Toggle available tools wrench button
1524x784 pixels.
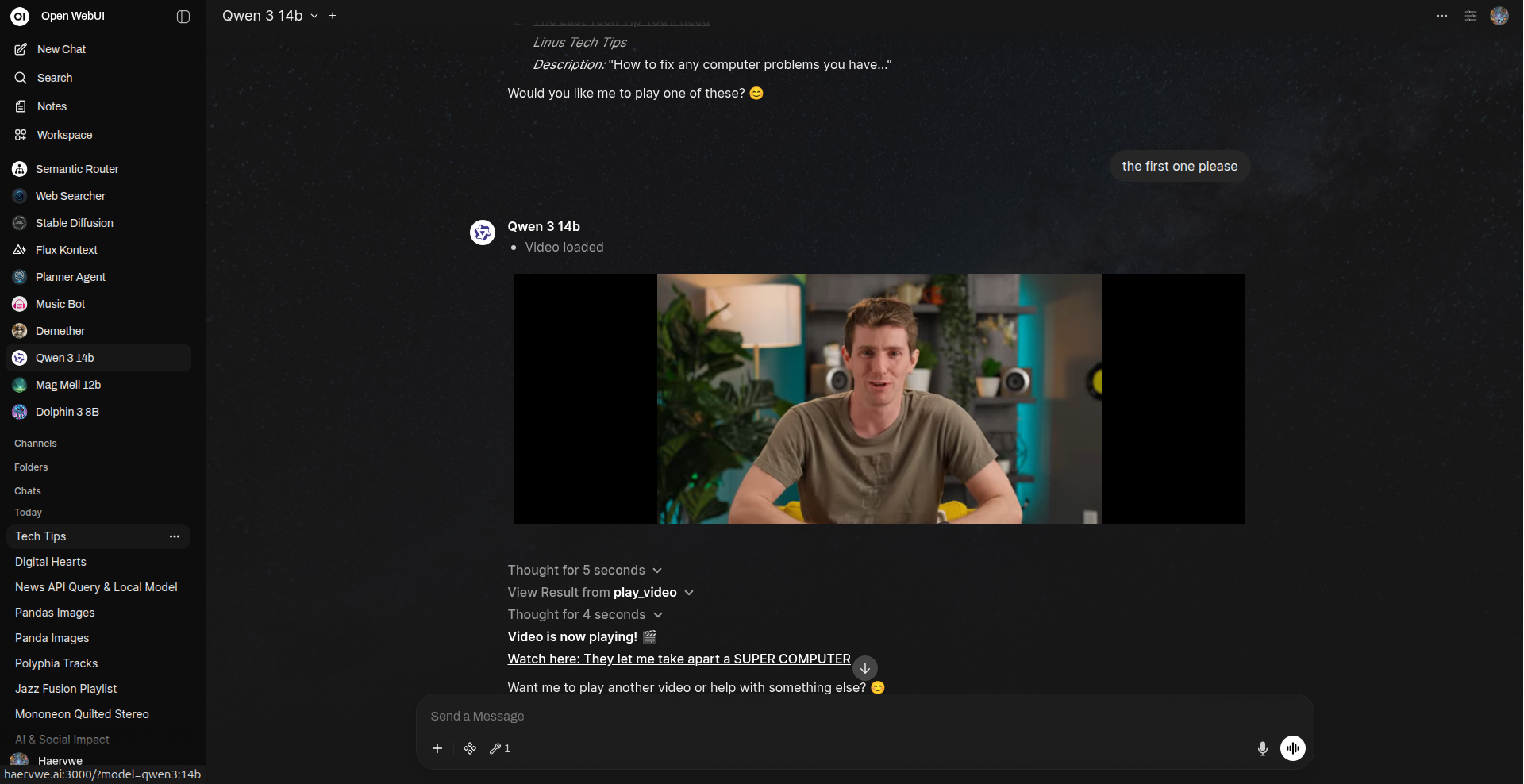(499, 748)
